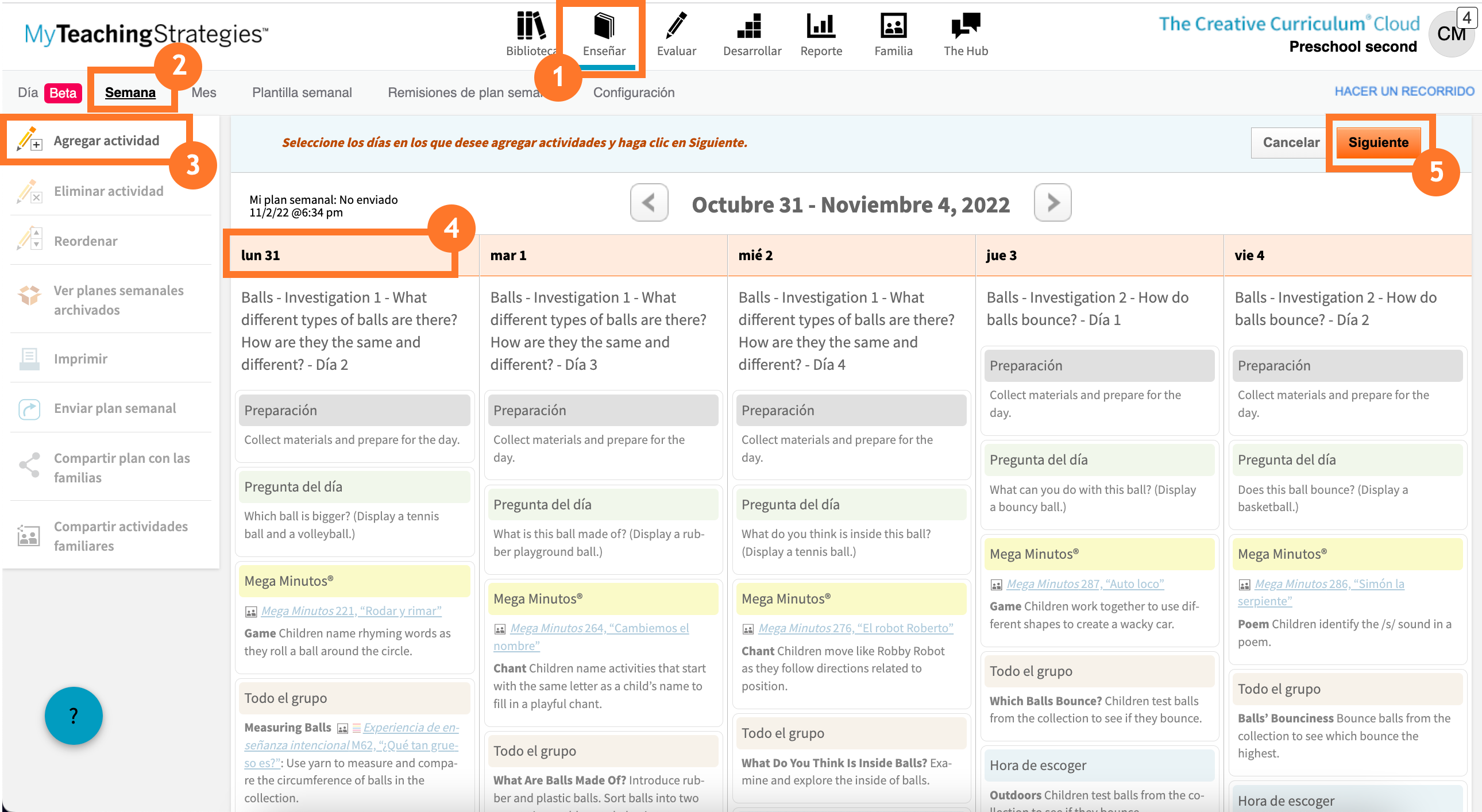Open the Reporte chart icon

click(x=820, y=26)
